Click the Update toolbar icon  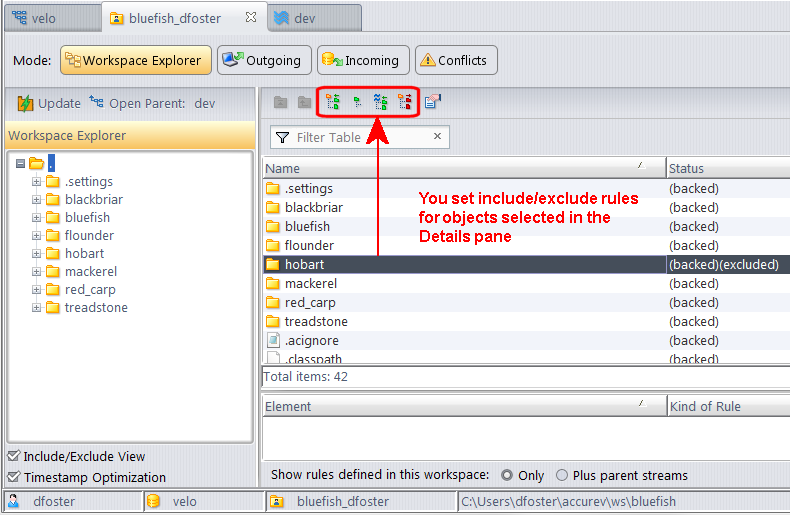49,103
